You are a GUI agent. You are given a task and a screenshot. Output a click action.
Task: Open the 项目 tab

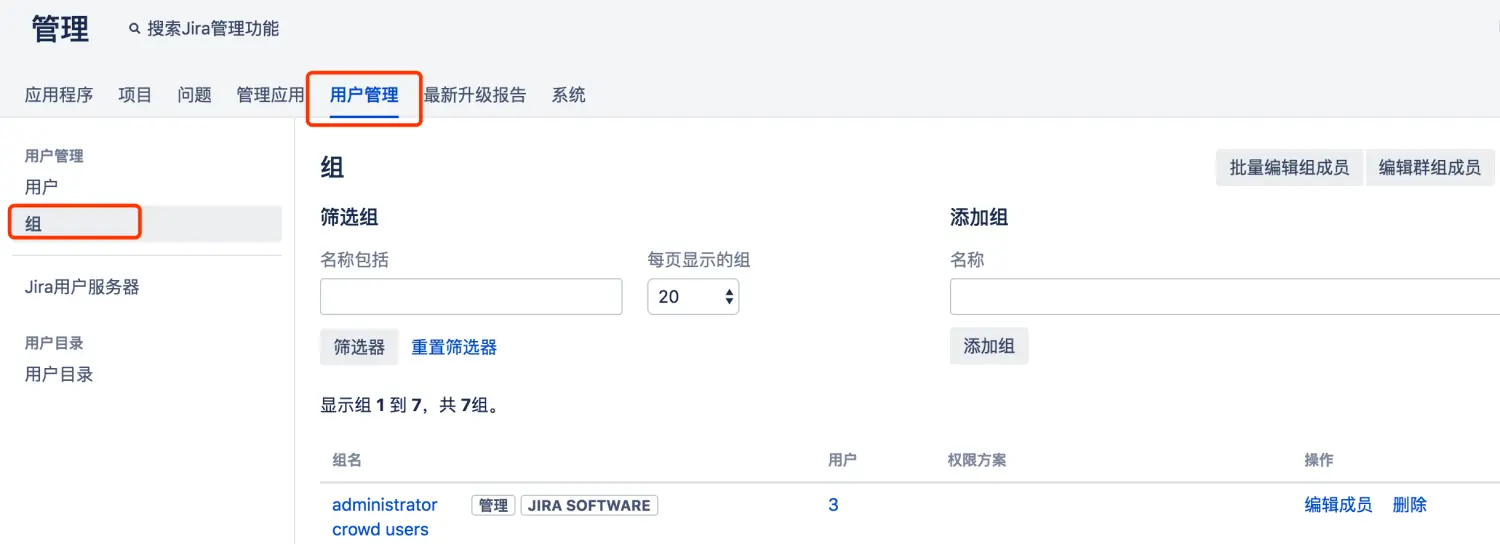tap(135, 96)
